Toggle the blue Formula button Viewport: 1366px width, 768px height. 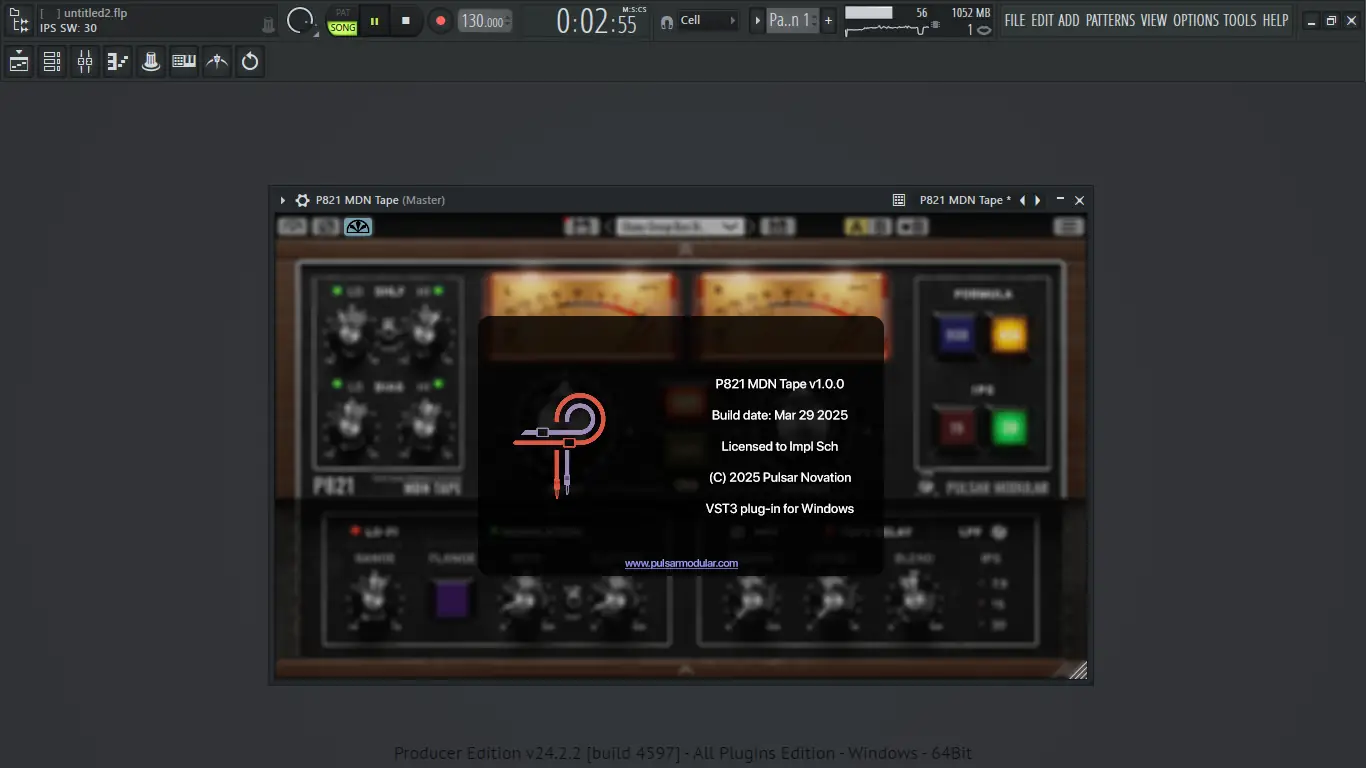click(956, 335)
